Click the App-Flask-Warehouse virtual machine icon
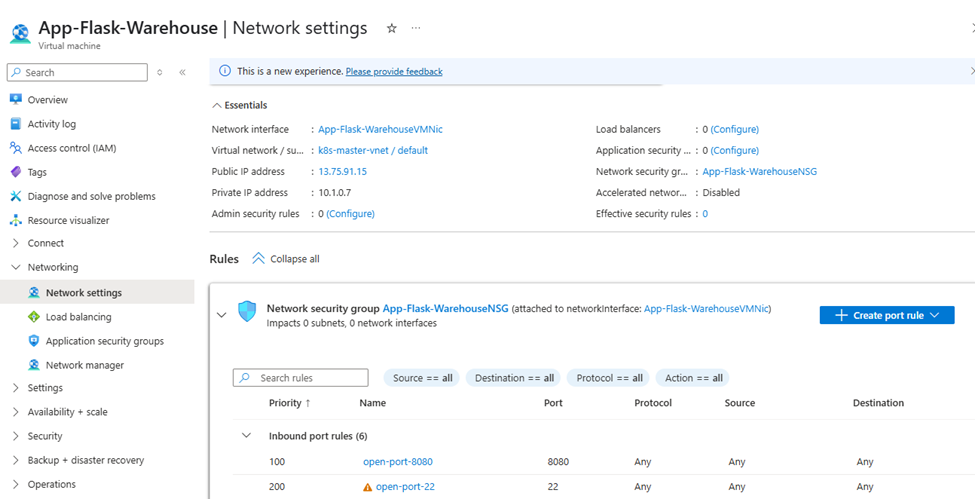Image resolution: width=975 pixels, height=499 pixels. tap(20, 34)
